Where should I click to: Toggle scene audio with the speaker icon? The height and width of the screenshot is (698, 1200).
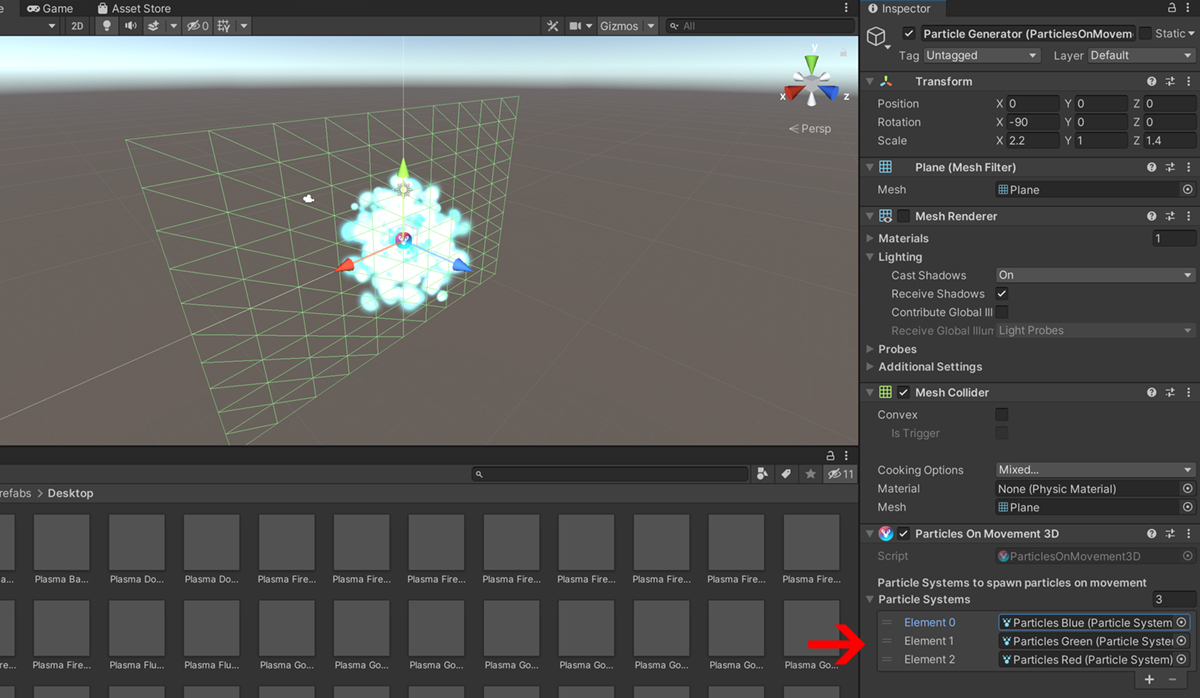131,26
